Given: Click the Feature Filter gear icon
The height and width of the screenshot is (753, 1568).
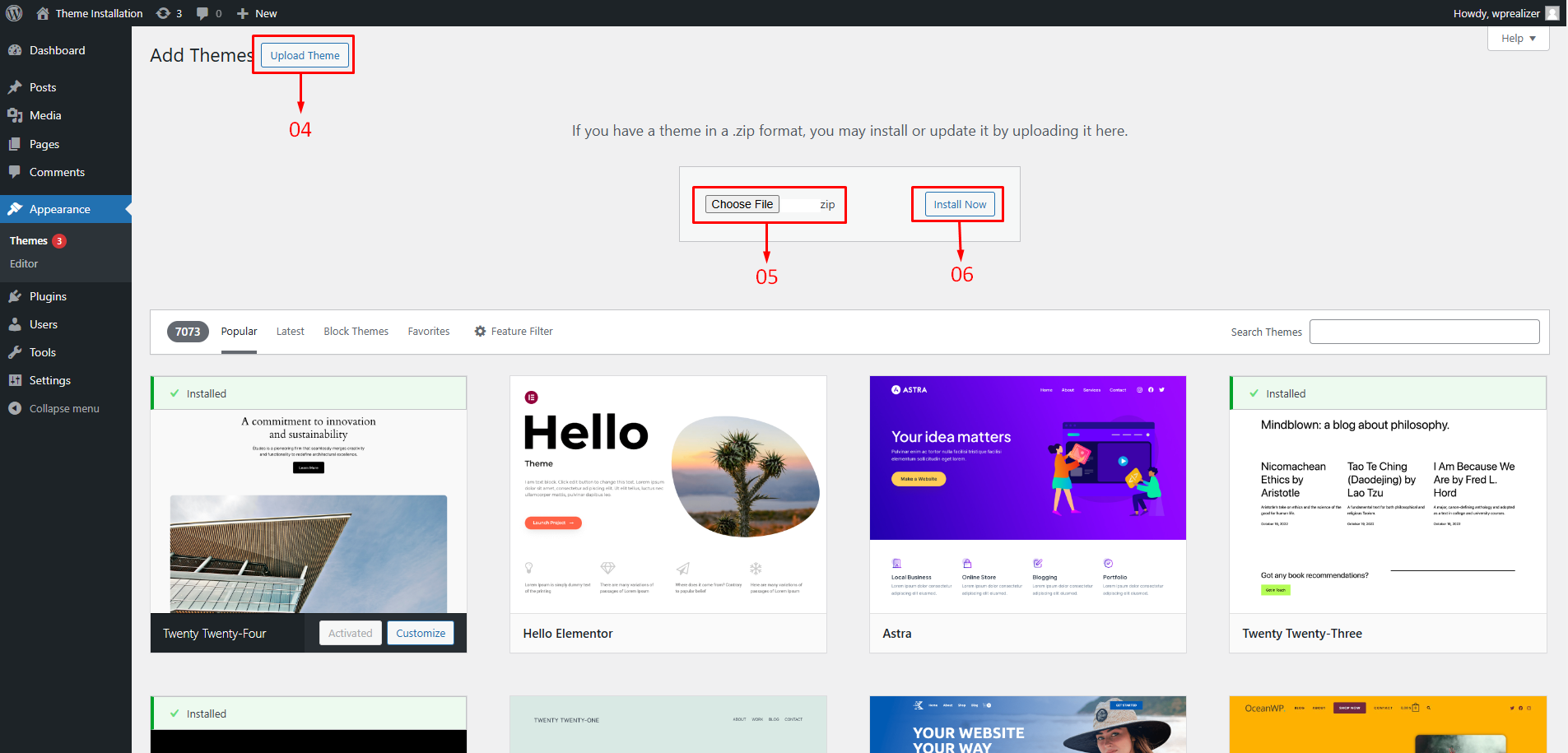Looking at the screenshot, I should [x=480, y=331].
